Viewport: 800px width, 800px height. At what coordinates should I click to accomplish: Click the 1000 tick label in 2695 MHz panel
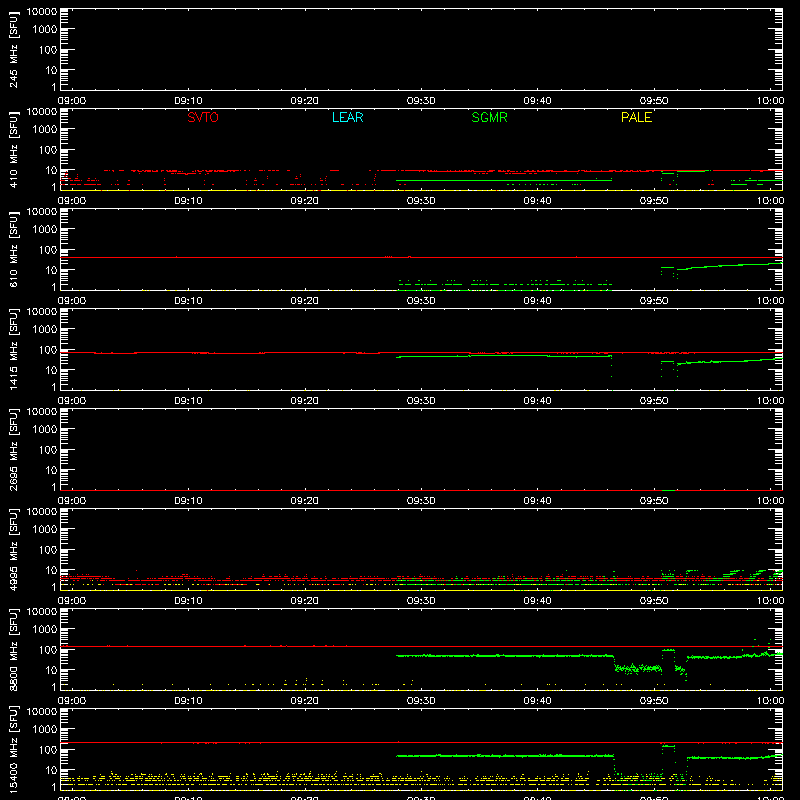[45, 430]
